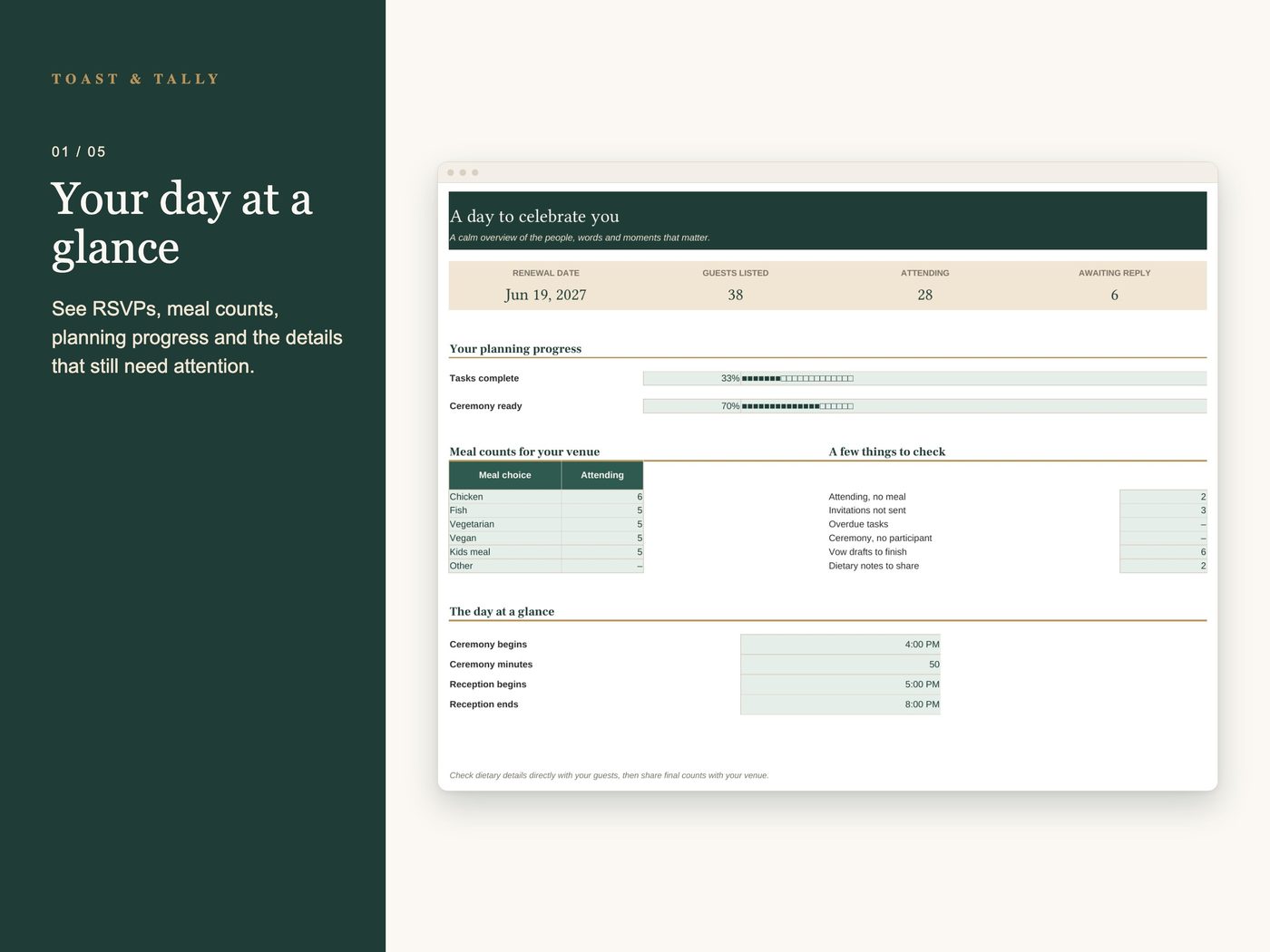
Task: Click the Vow drafts to finish value
Action: click(x=1163, y=552)
